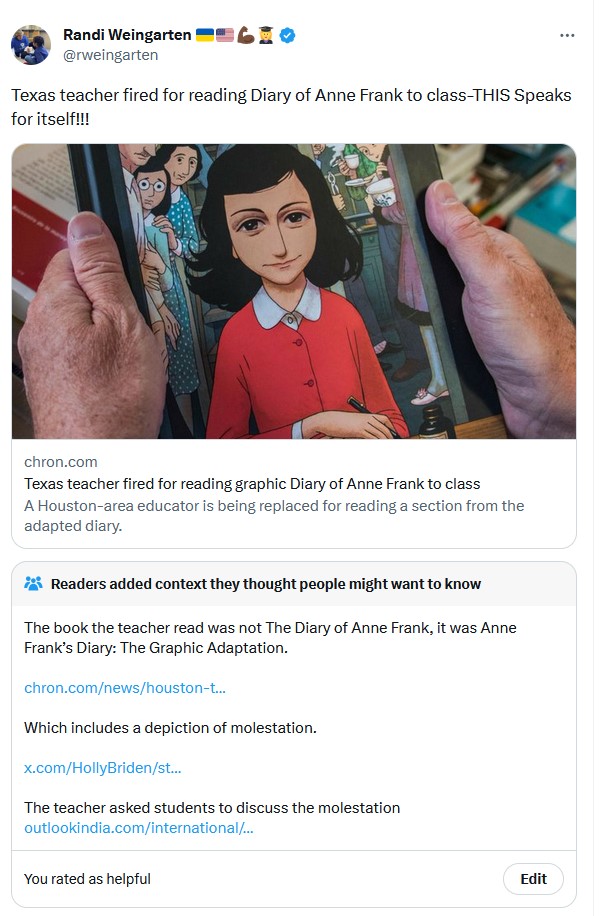Click the 'You rated as helpful' text
605x916 pixels.
click(x=87, y=879)
